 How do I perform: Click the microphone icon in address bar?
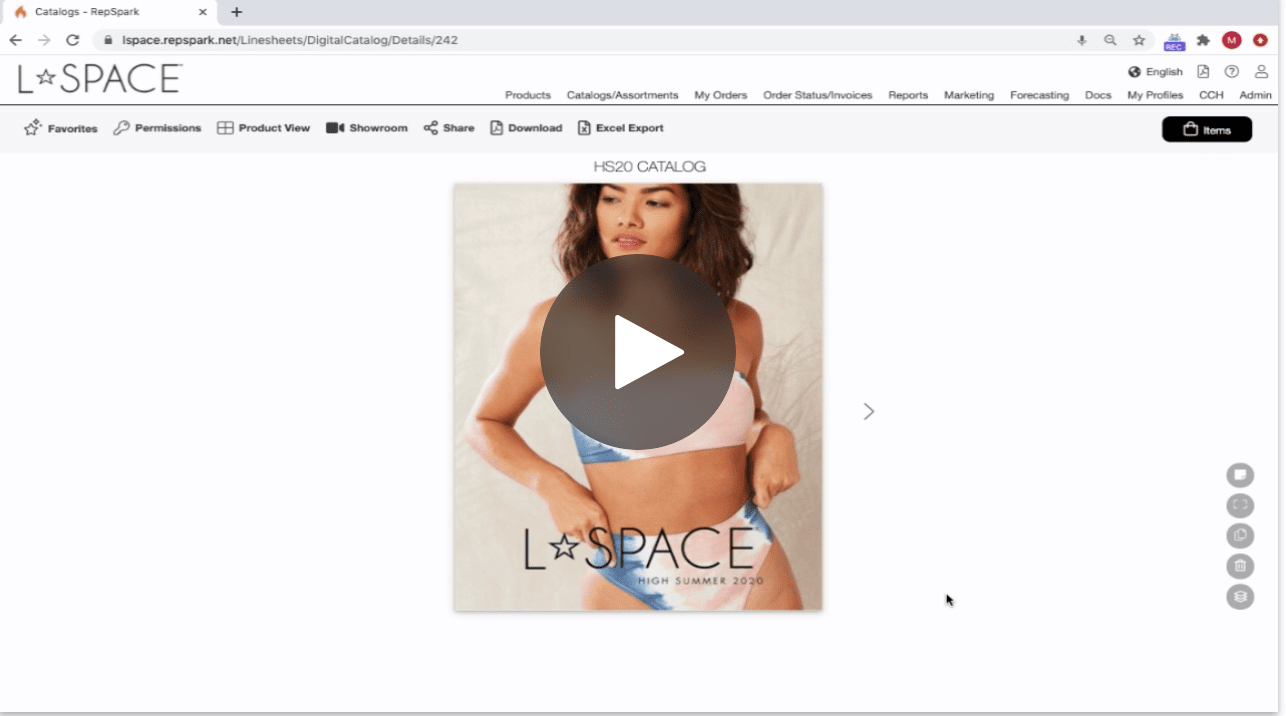[x=1082, y=40]
